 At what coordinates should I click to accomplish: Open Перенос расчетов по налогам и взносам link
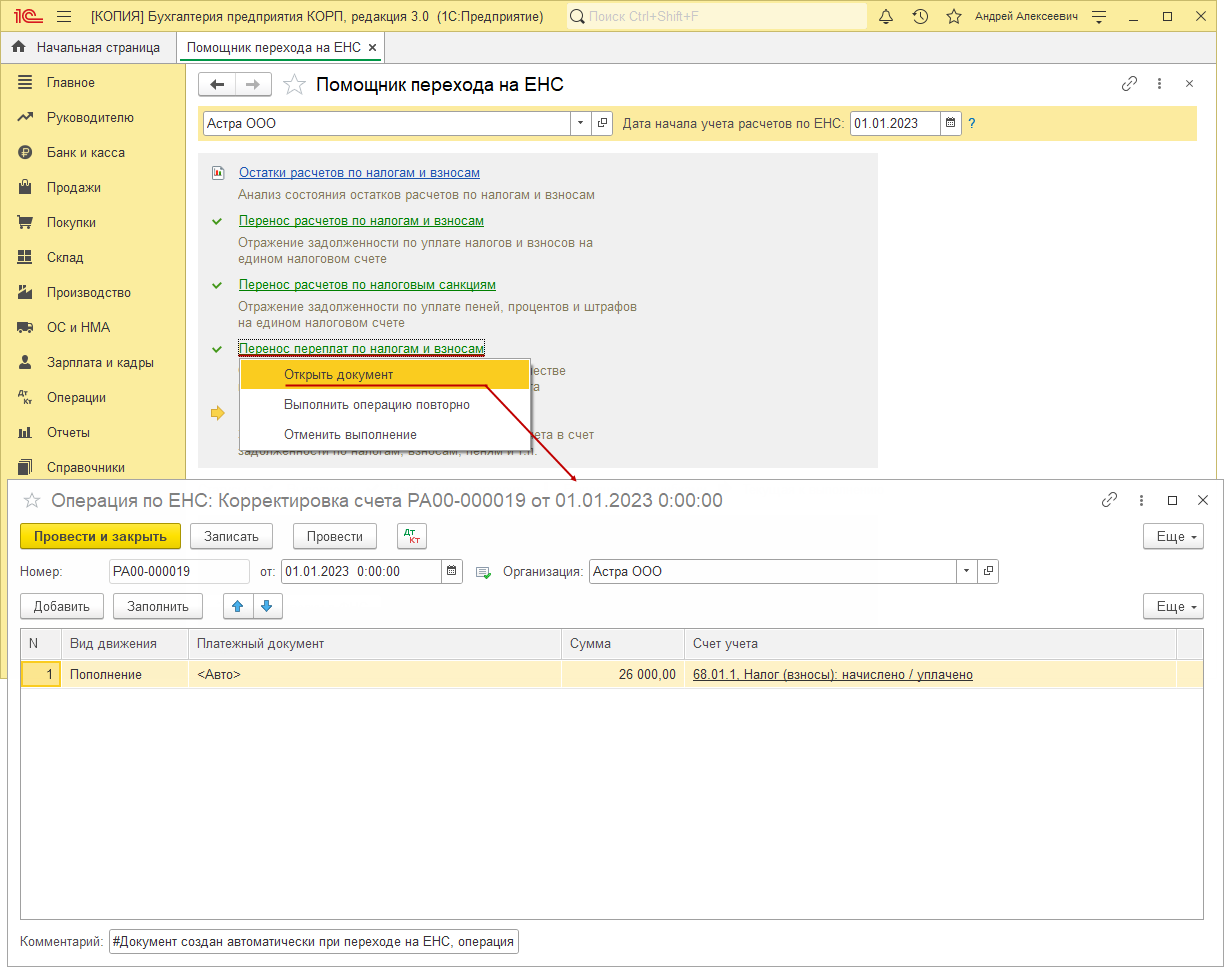coord(361,221)
